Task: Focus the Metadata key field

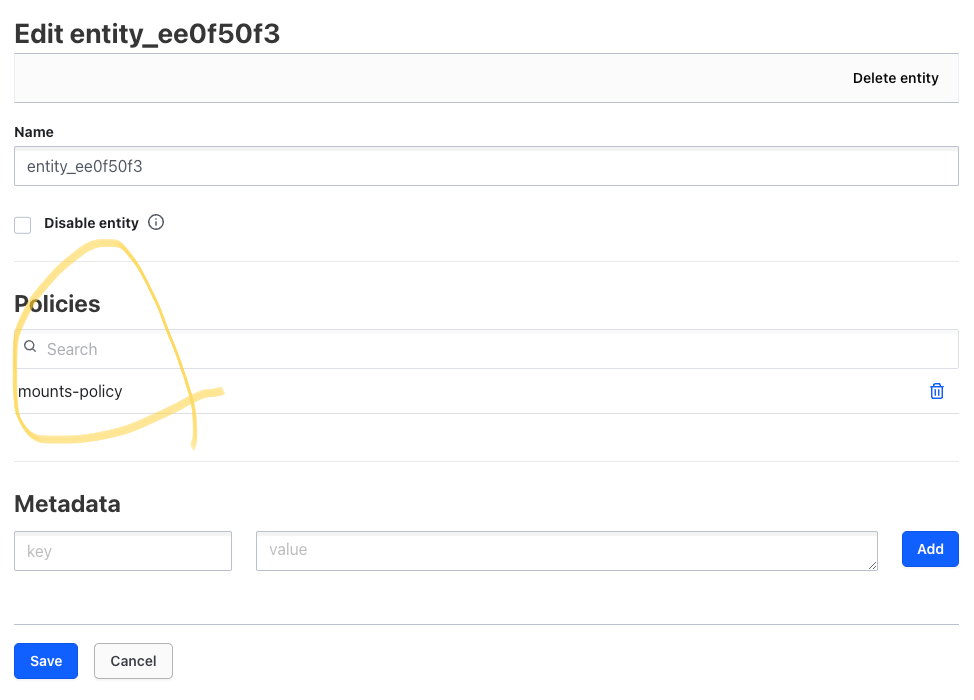Action: coord(123,551)
